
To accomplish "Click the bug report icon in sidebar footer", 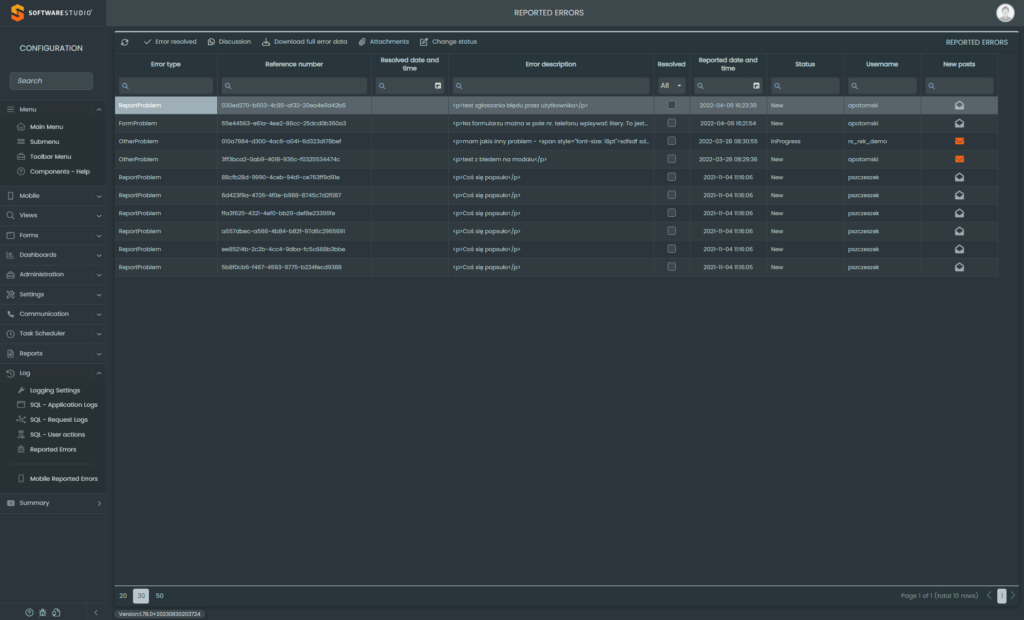I will [x=43, y=612].
